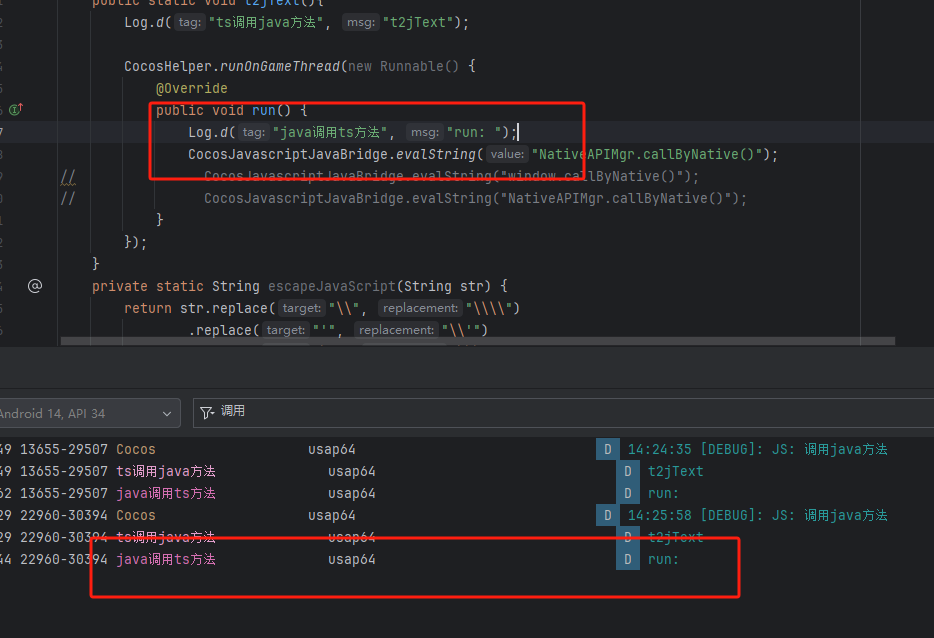The image size is (934, 638).
Task: Click the 'tag:' hint before "ts调用java方法"
Action: pos(189,23)
